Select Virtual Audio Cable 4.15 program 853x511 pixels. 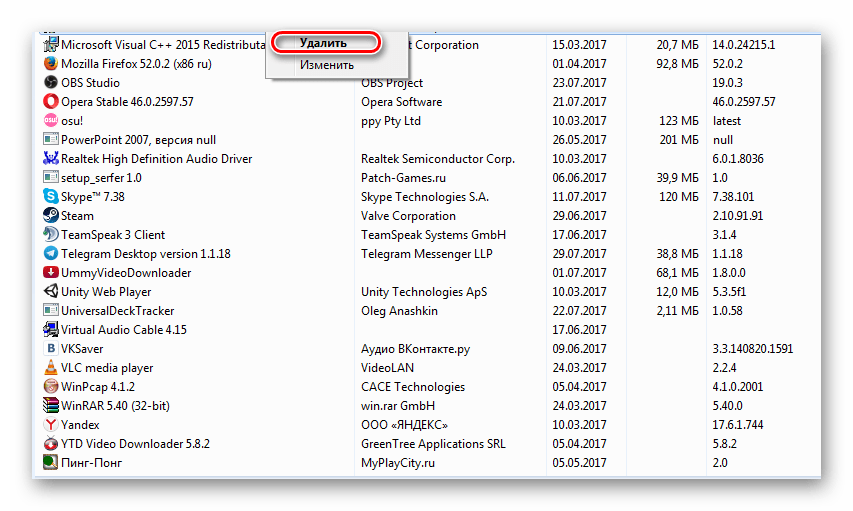[124, 330]
